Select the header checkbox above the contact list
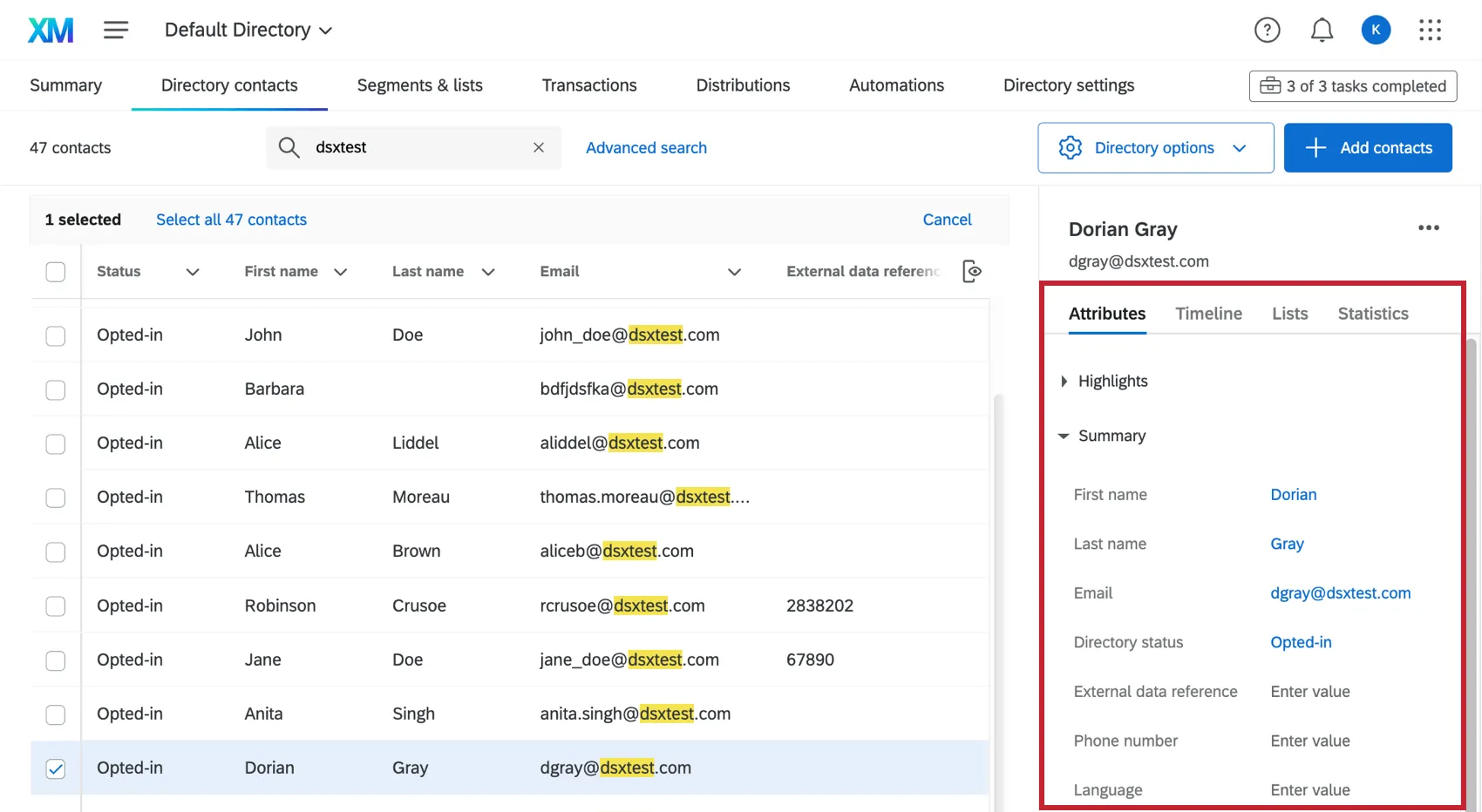This screenshot has height=812, width=1482. [55, 271]
